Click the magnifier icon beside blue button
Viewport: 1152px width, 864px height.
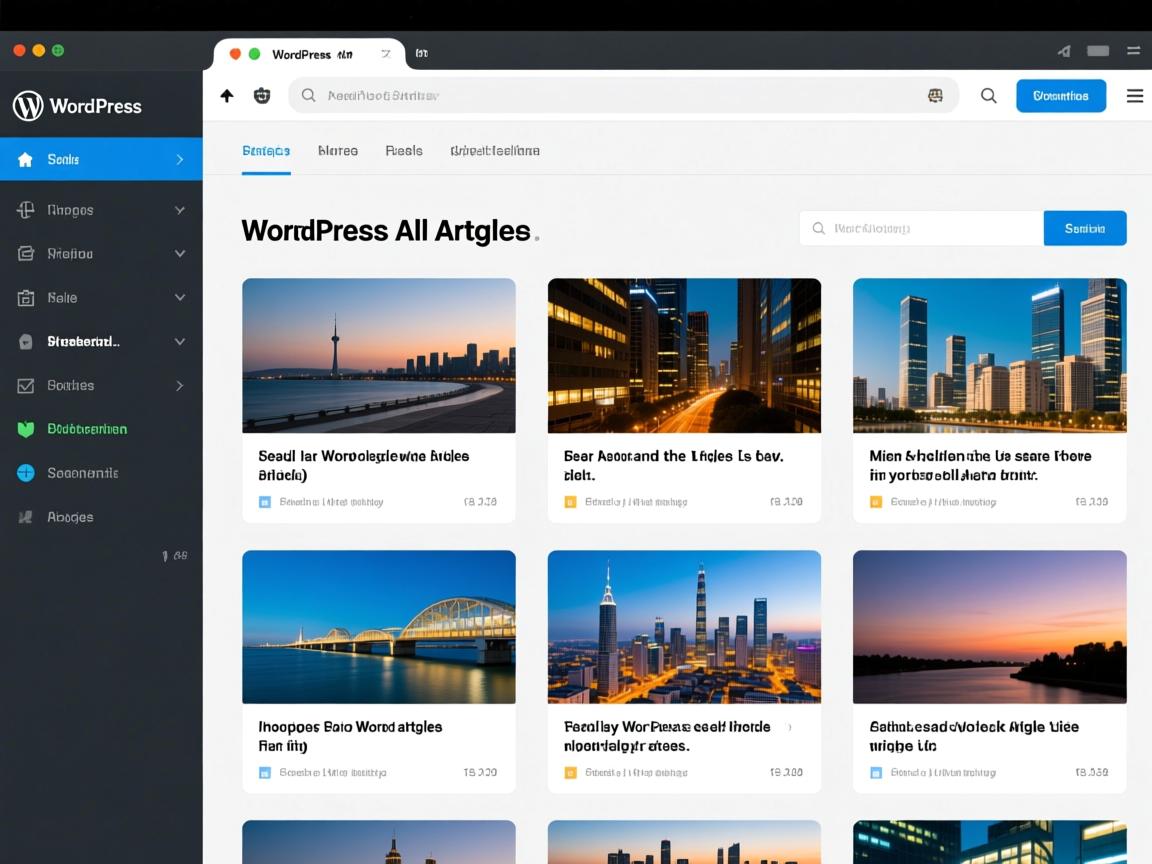click(988, 96)
